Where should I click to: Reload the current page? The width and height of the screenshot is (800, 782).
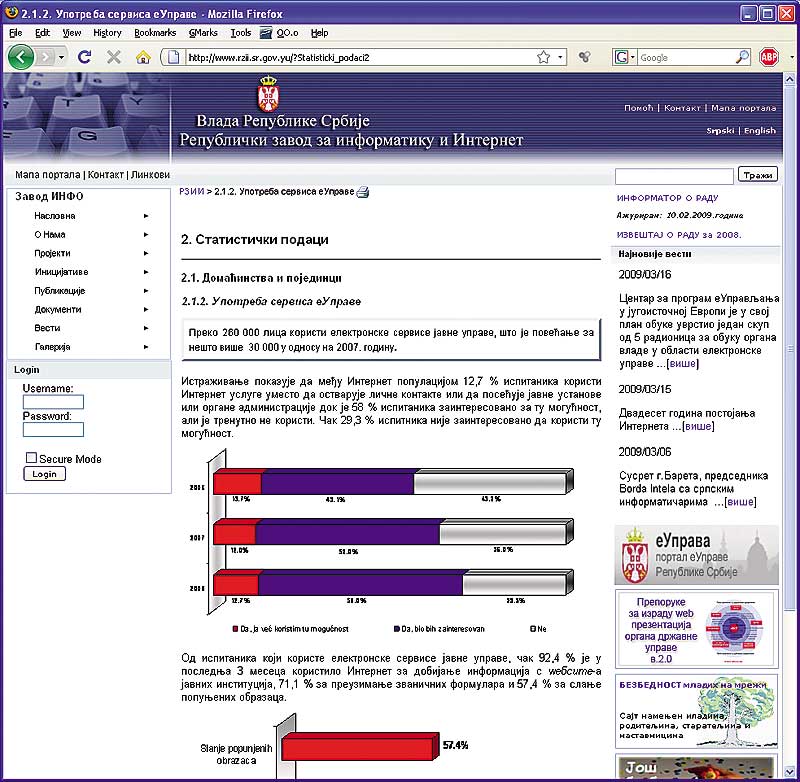click(85, 57)
